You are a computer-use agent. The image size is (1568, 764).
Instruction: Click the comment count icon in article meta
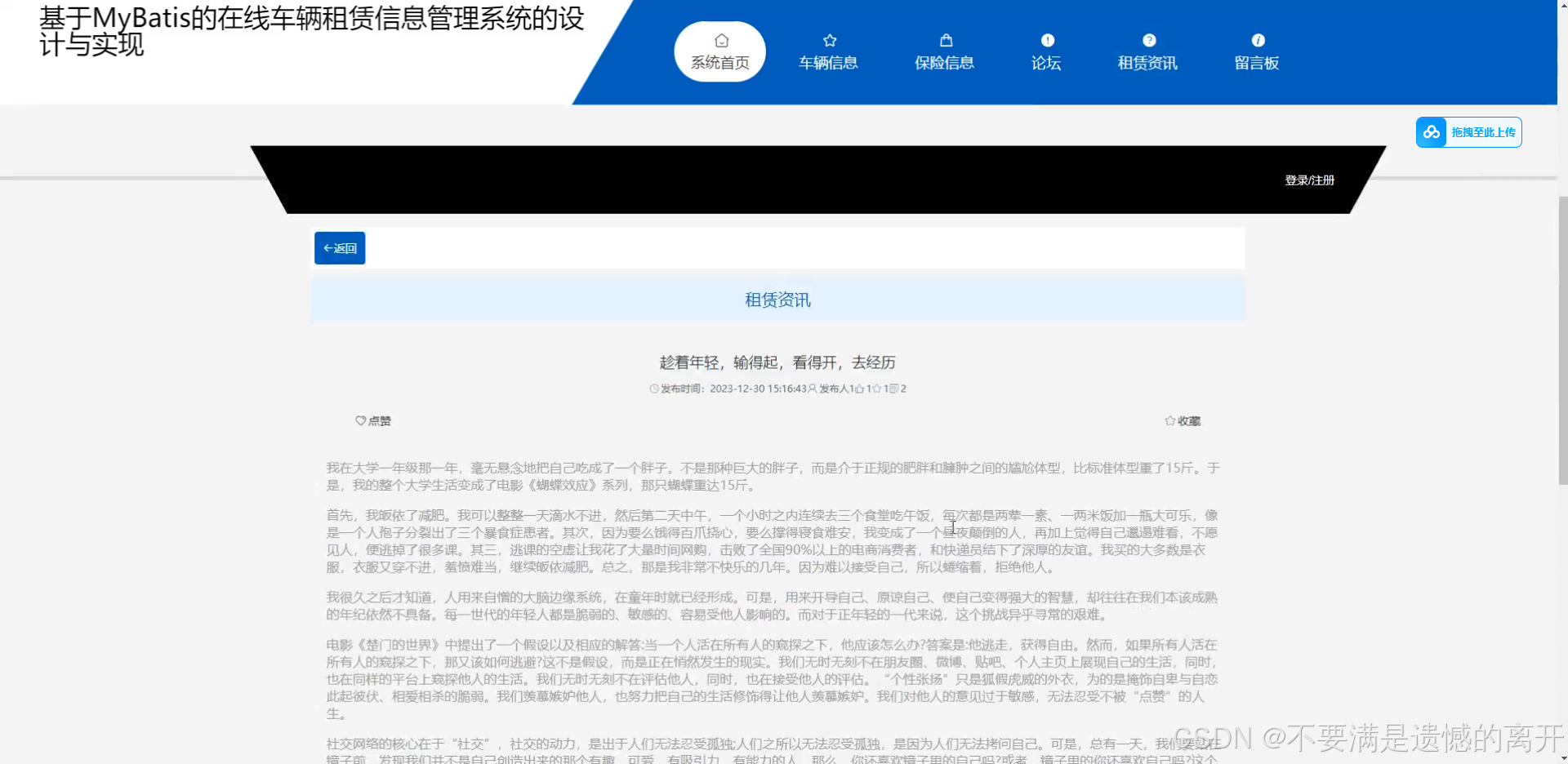(894, 389)
